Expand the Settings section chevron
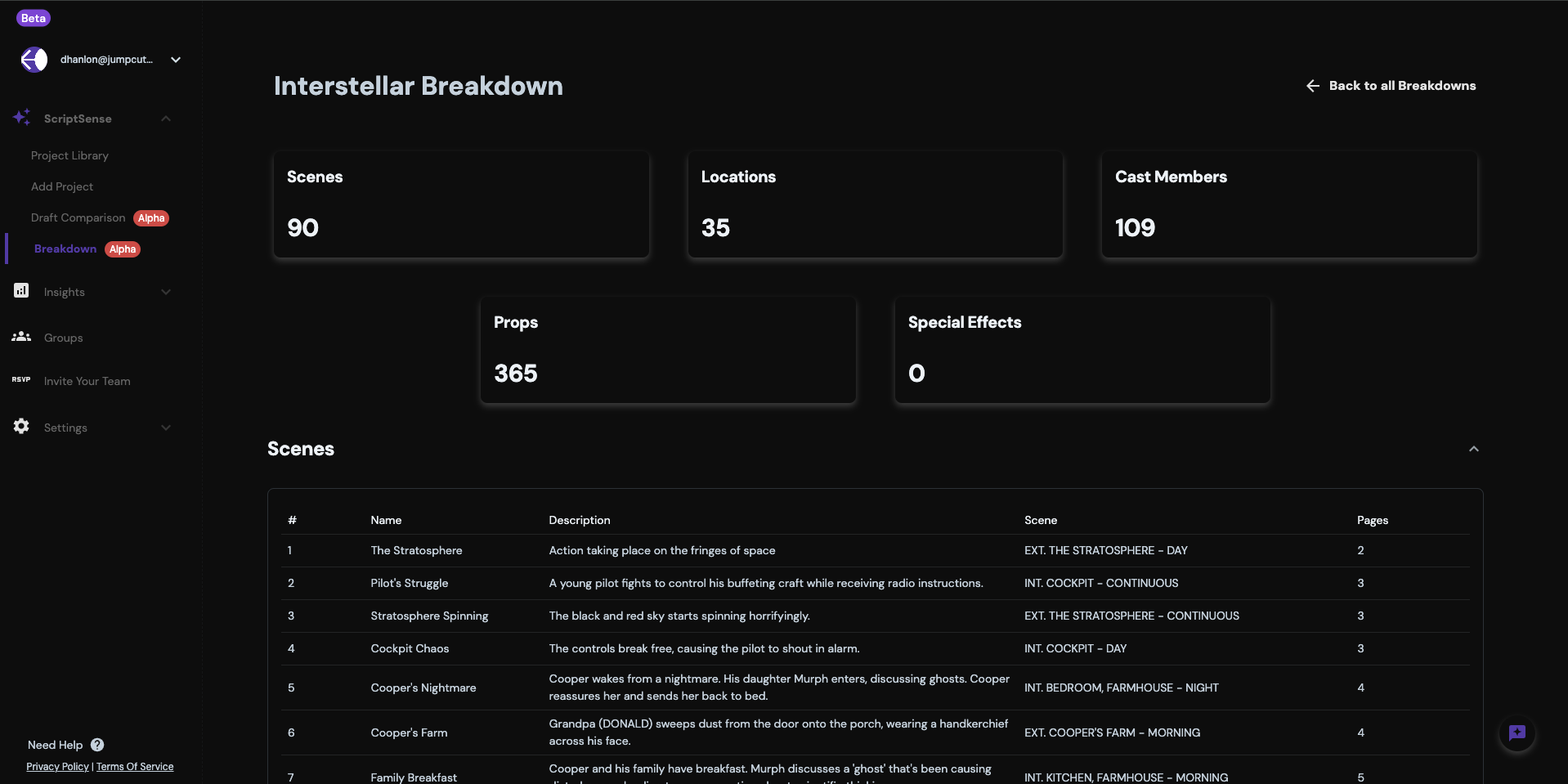 pyautogui.click(x=166, y=428)
